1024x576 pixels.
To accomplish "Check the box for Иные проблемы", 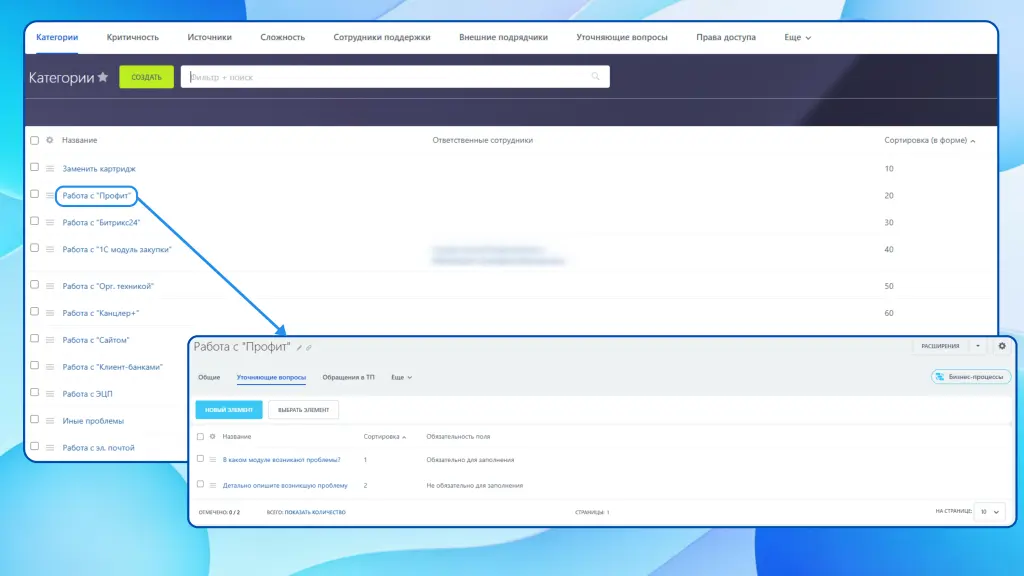I will click(x=35, y=419).
